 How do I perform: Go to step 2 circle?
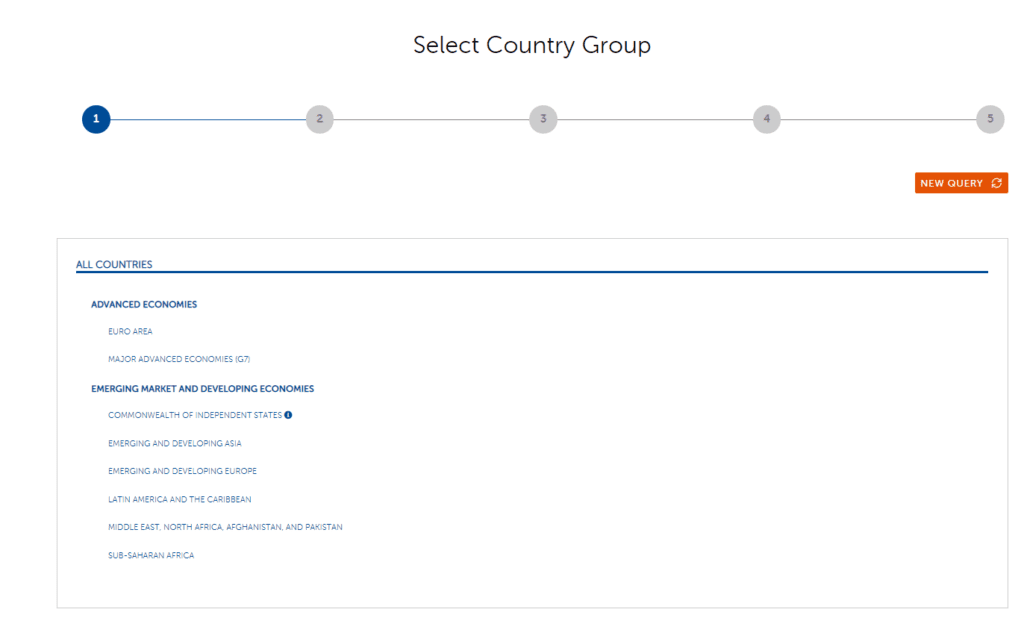pyautogui.click(x=319, y=119)
